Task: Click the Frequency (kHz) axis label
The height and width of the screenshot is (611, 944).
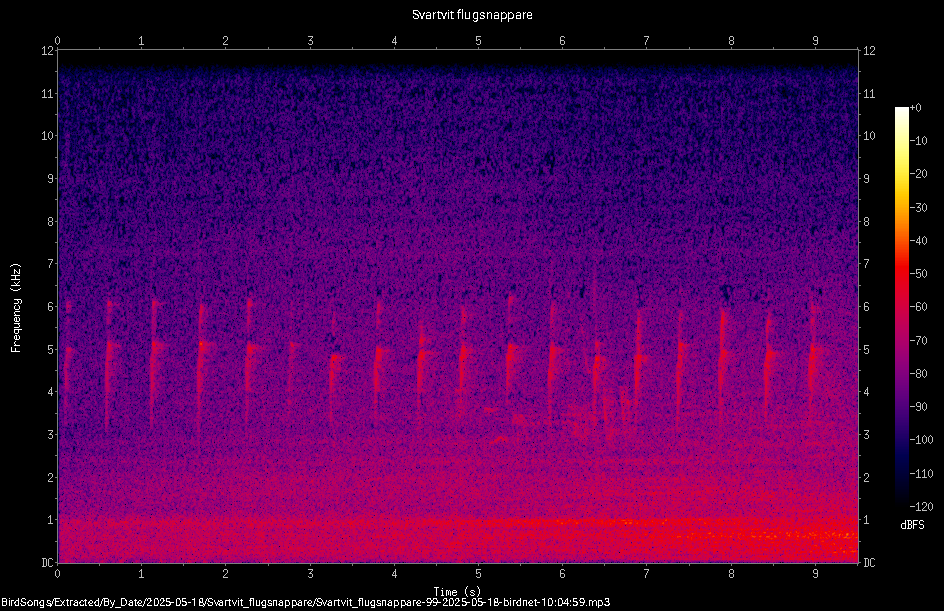Action: point(16,308)
